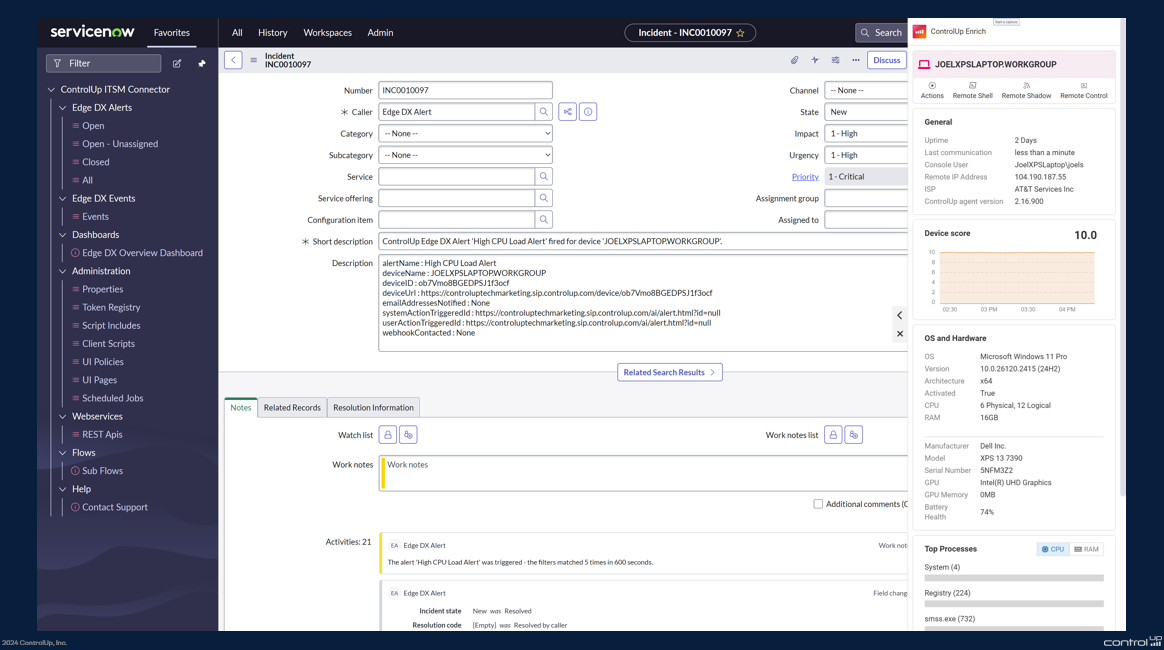The image size is (1164, 650).
Task: Click the Discuss button
Action: click(x=886, y=60)
